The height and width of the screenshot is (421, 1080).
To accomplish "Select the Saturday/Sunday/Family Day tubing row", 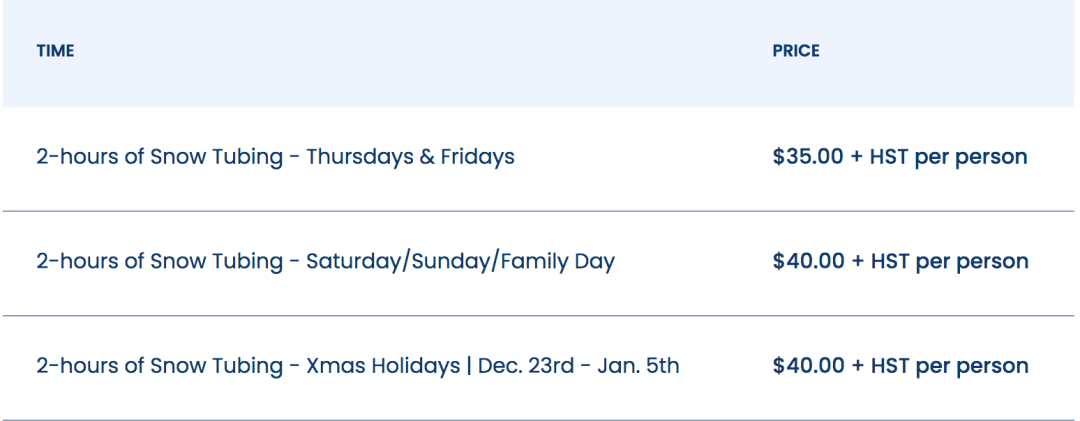I will [x=539, y=263].
